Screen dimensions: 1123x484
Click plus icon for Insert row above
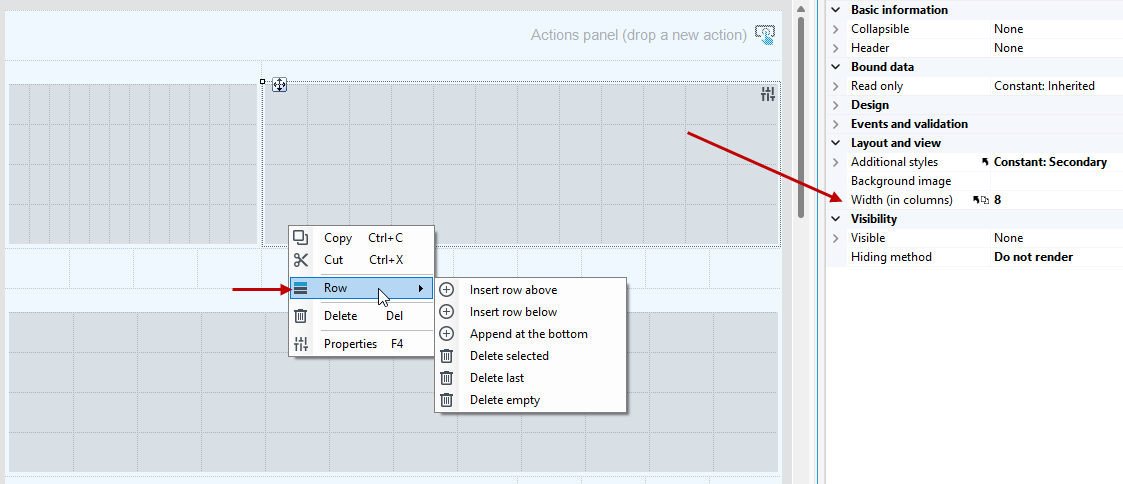(446, 290)
